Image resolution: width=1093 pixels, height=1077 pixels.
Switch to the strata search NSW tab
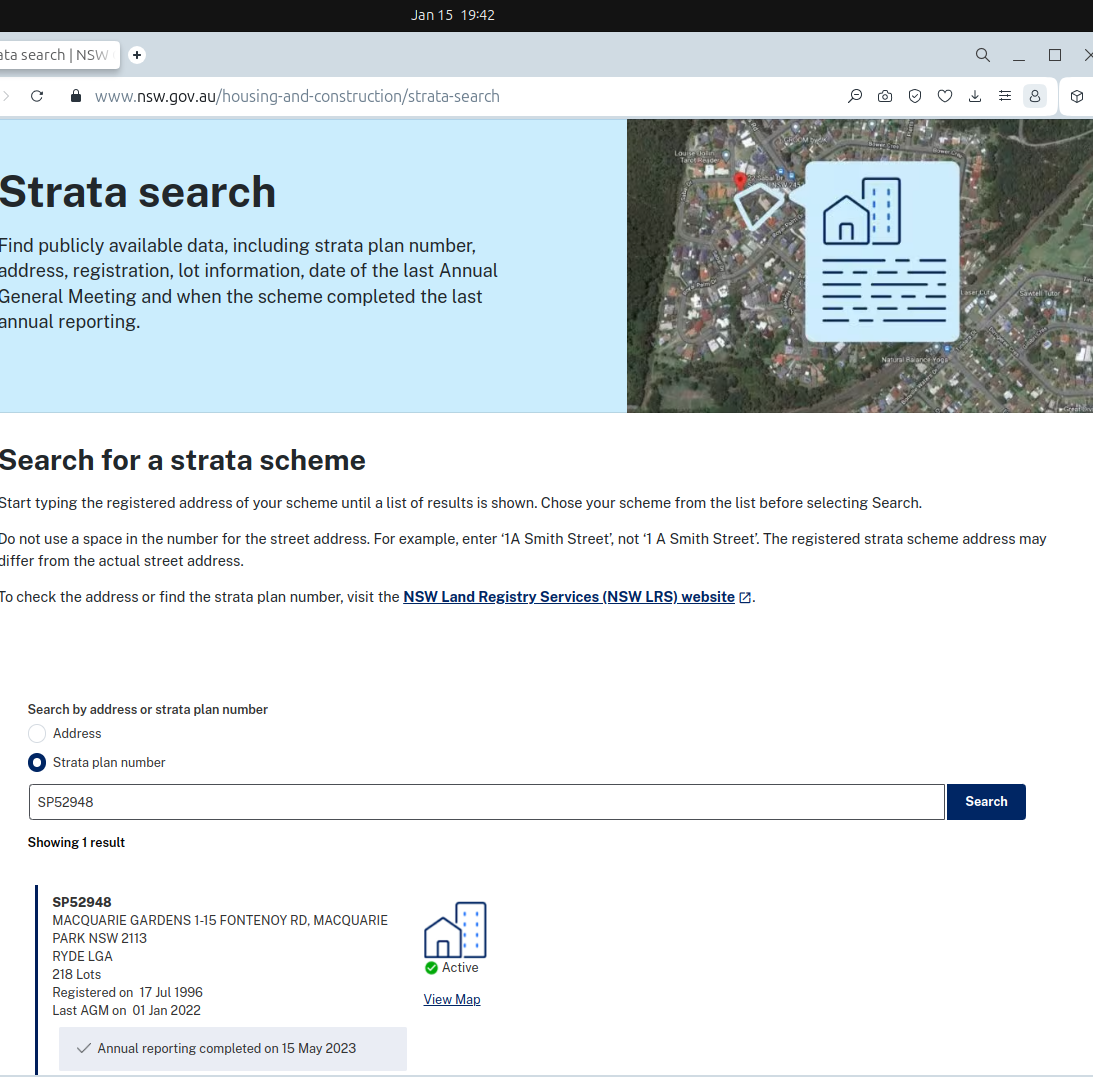(x=59, y=55)
